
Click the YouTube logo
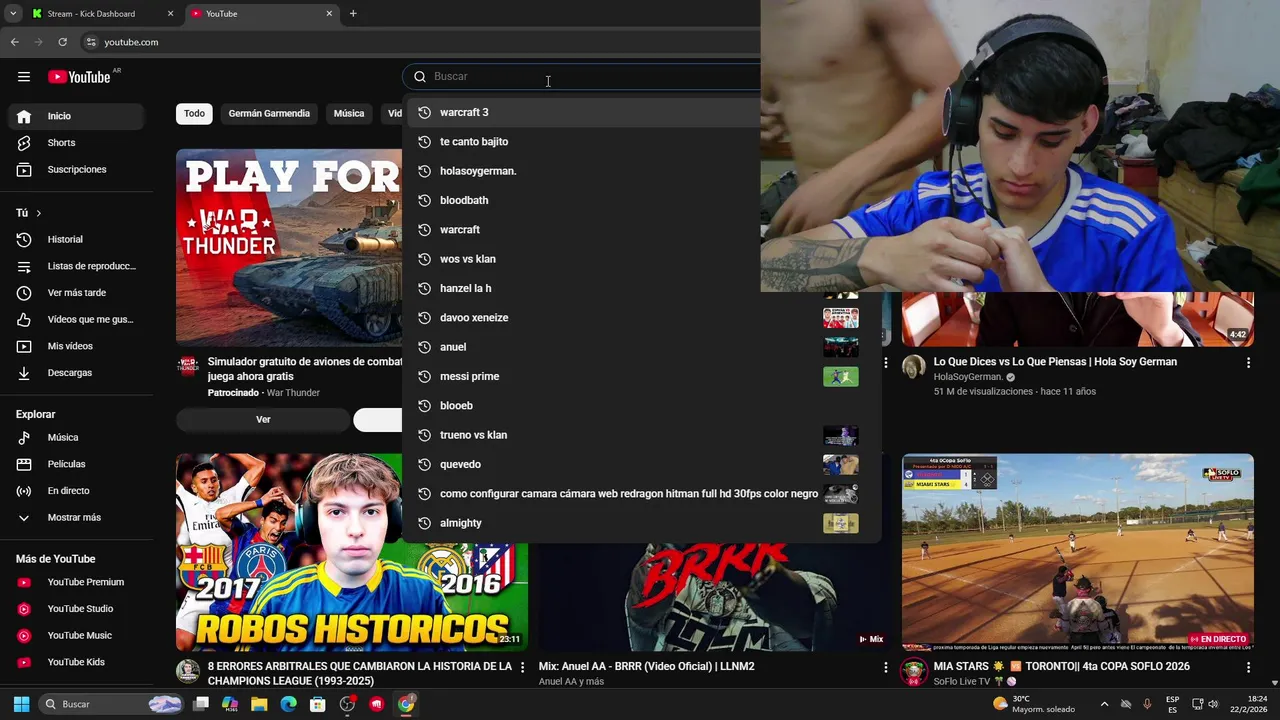[79, 77]
